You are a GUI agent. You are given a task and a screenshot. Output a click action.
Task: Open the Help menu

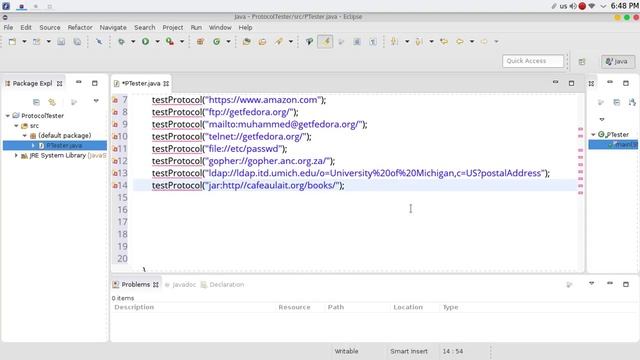click(245, 27)
